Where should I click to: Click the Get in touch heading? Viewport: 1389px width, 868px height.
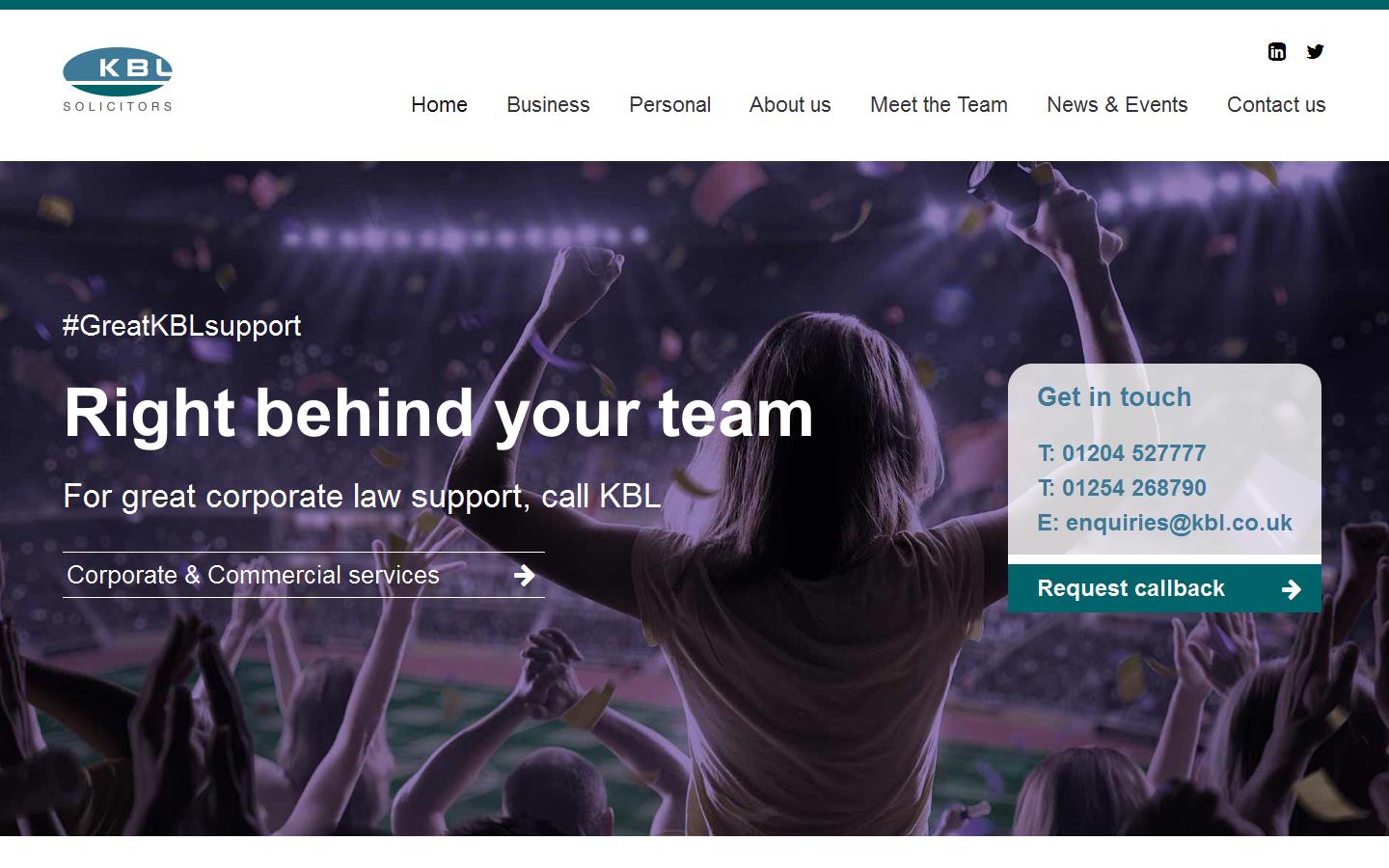click(1114, 397)
